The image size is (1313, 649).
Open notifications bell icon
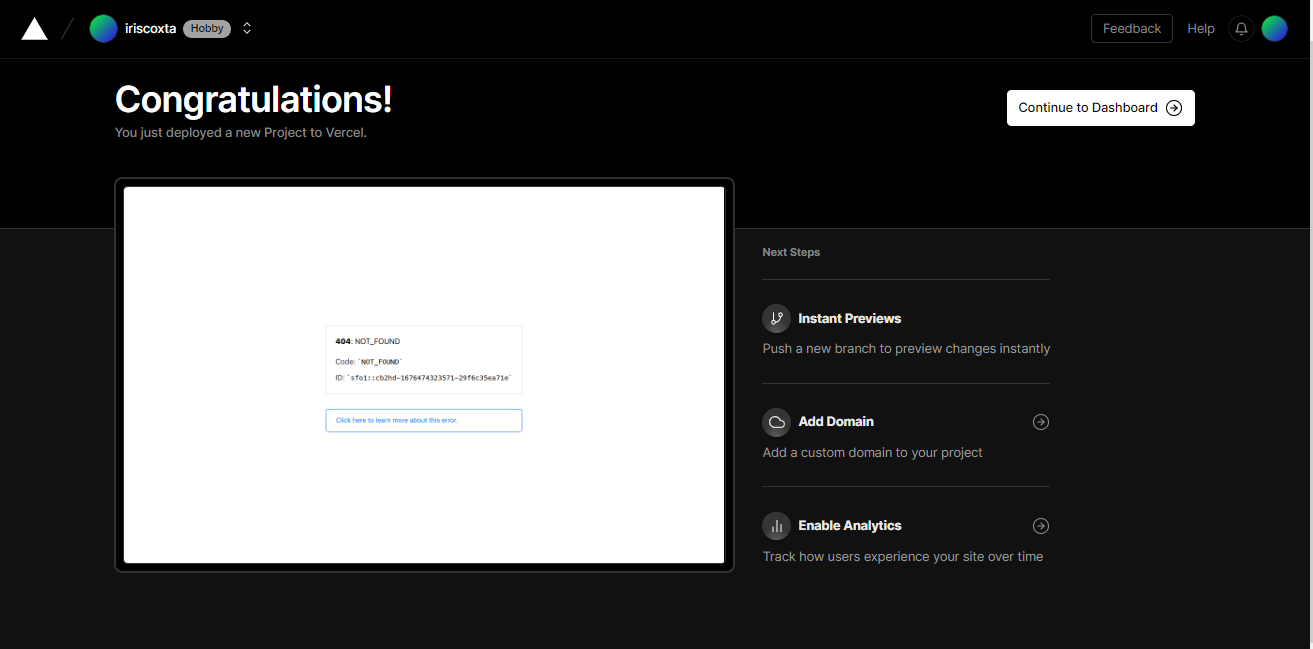[1241, 29]
